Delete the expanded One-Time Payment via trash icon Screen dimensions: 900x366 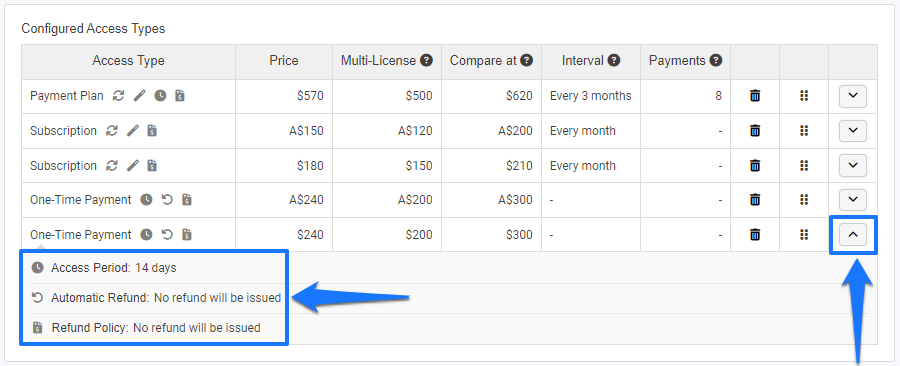[x=755, y=235]
